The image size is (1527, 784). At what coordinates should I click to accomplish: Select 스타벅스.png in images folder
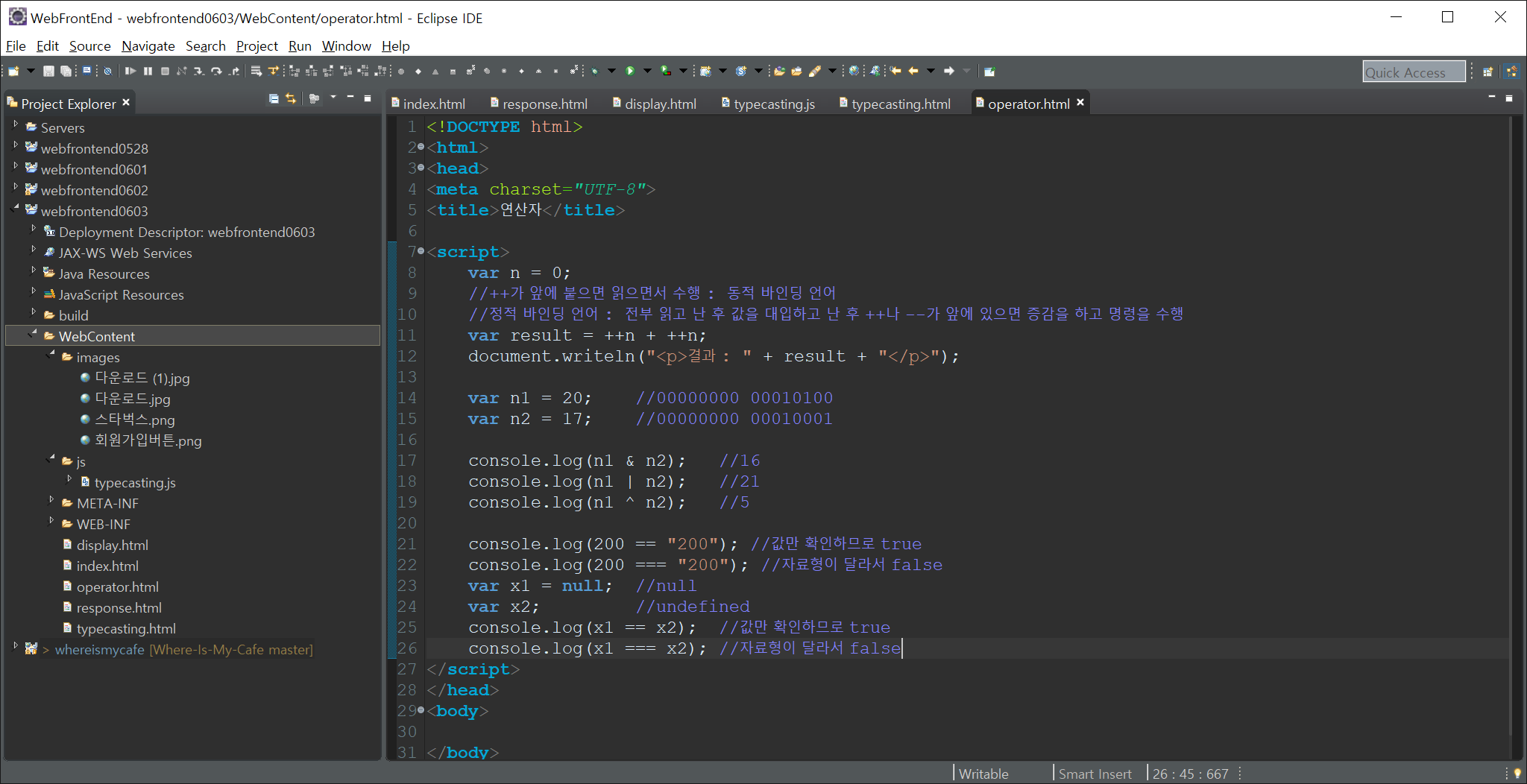tap(134, 420)
